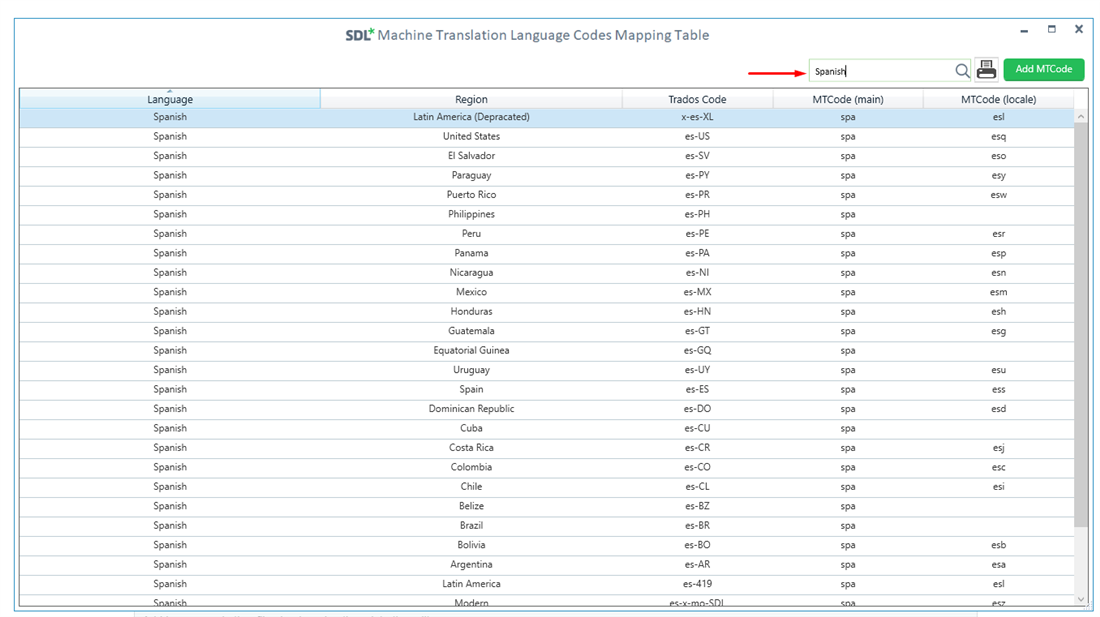The height and width of the screenshot is (617, 1100).
Task: Click the esy locale code cell
Action: pyautogui.click(x=998, y=175)
